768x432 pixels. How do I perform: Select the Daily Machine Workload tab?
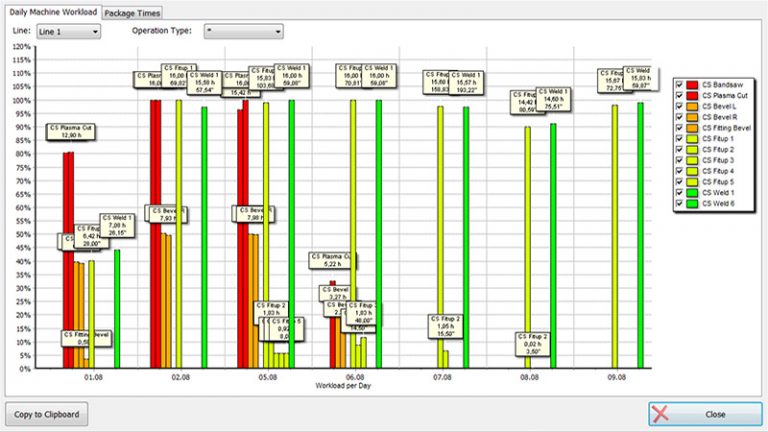point(53,12)
